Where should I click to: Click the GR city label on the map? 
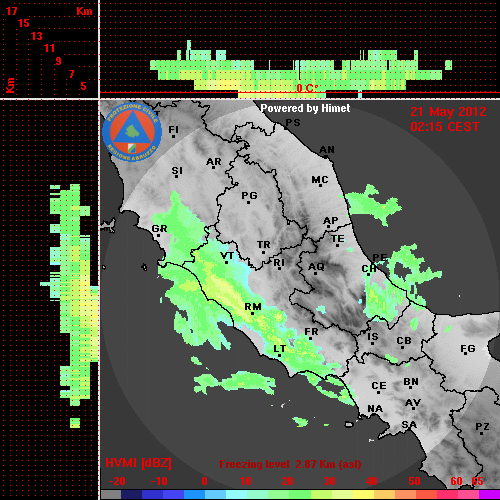pyautogui.click(x=159, y=229)
